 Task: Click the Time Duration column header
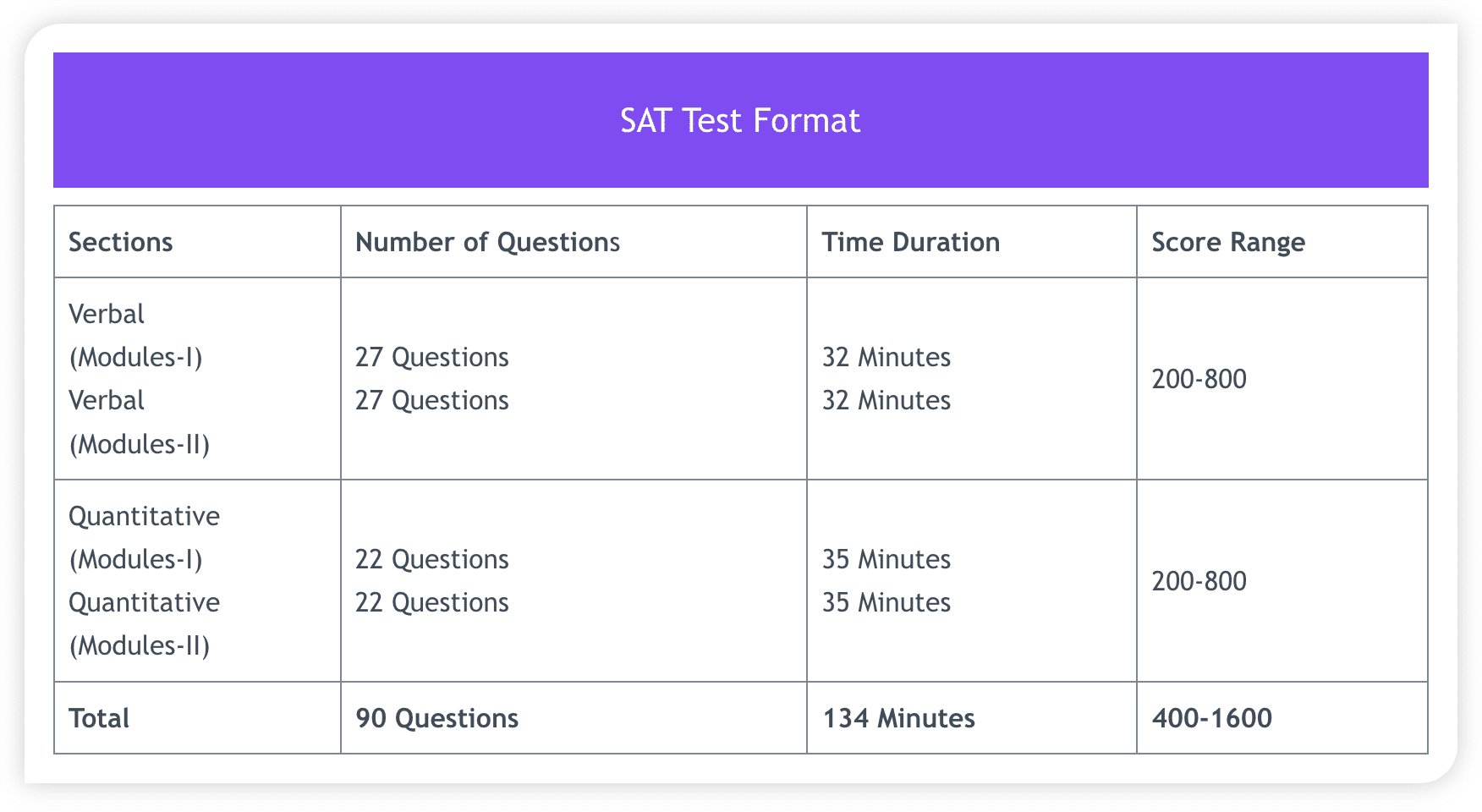pyautogui.click(x=910, y=243)
